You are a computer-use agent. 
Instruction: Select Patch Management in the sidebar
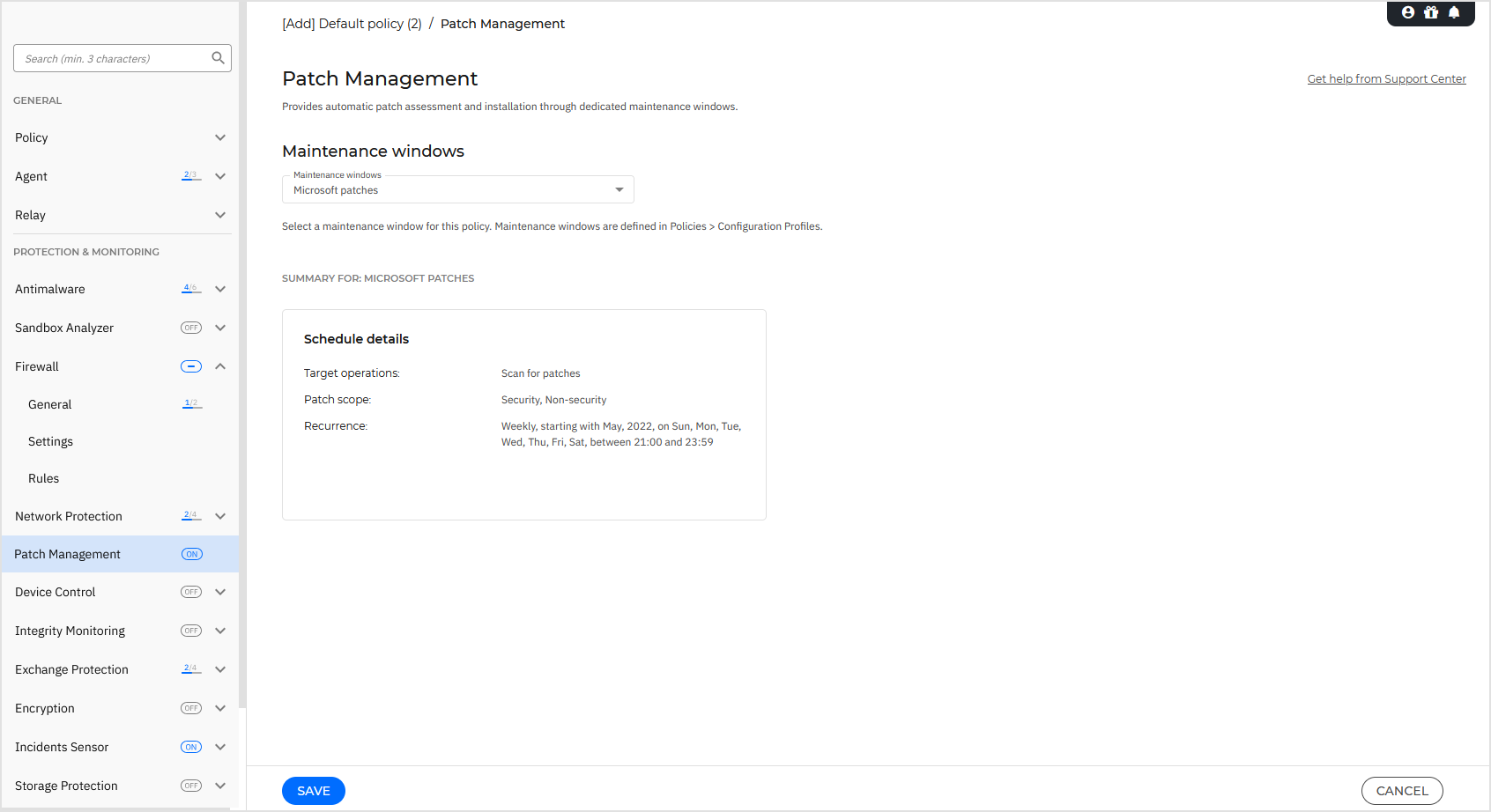pyautogui.click(x=68, y=554)
